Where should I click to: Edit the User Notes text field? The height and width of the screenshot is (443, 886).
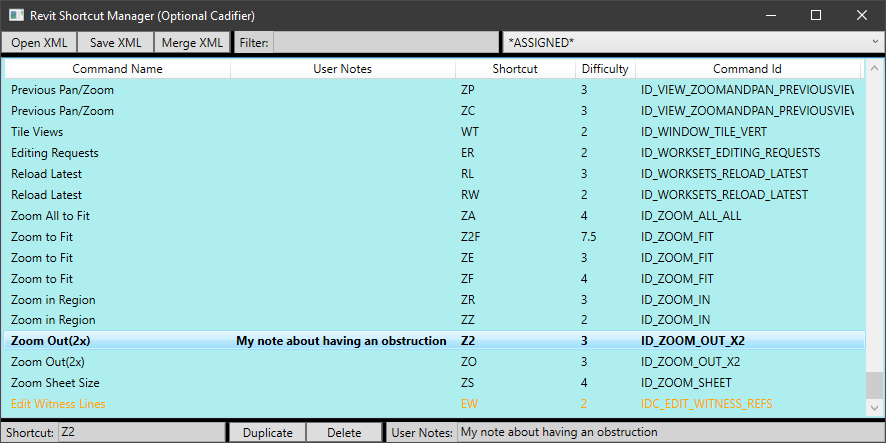669,432
